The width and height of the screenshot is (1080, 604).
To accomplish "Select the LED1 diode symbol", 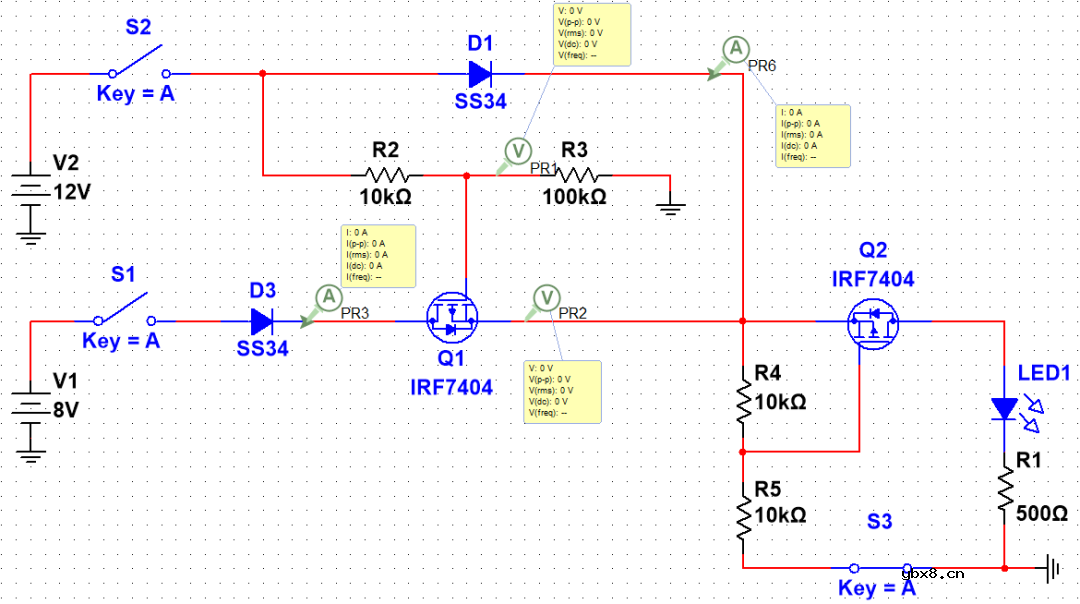I will (x=1003, y=409).
